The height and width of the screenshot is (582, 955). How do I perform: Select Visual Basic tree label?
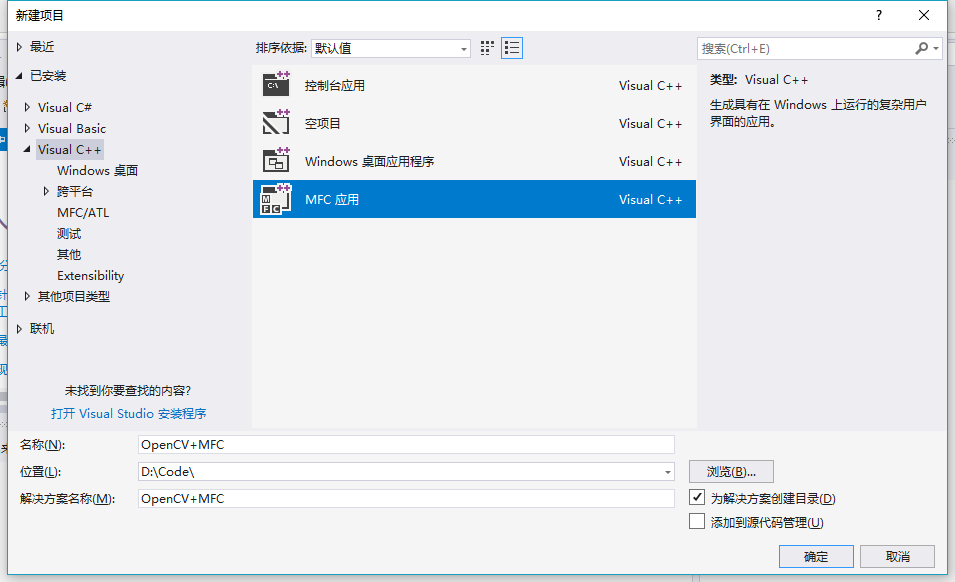[72, 128]
